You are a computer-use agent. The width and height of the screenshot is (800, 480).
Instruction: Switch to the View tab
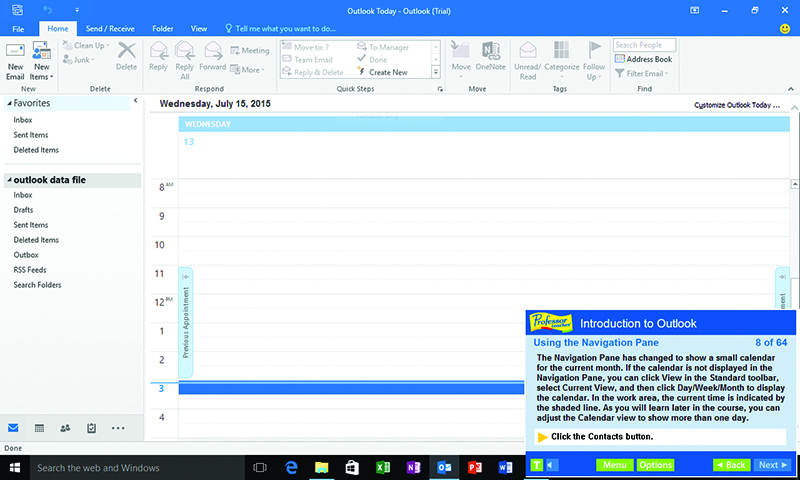tap(198, 29)
